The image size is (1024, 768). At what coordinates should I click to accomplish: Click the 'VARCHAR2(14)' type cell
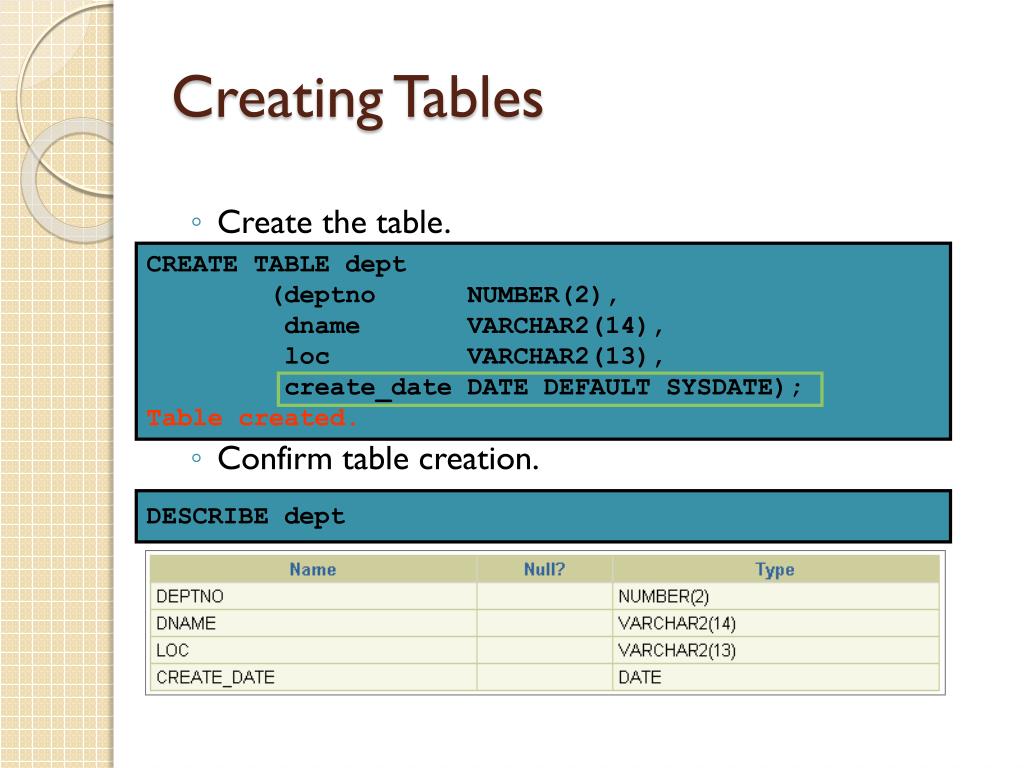coord(775,624)
